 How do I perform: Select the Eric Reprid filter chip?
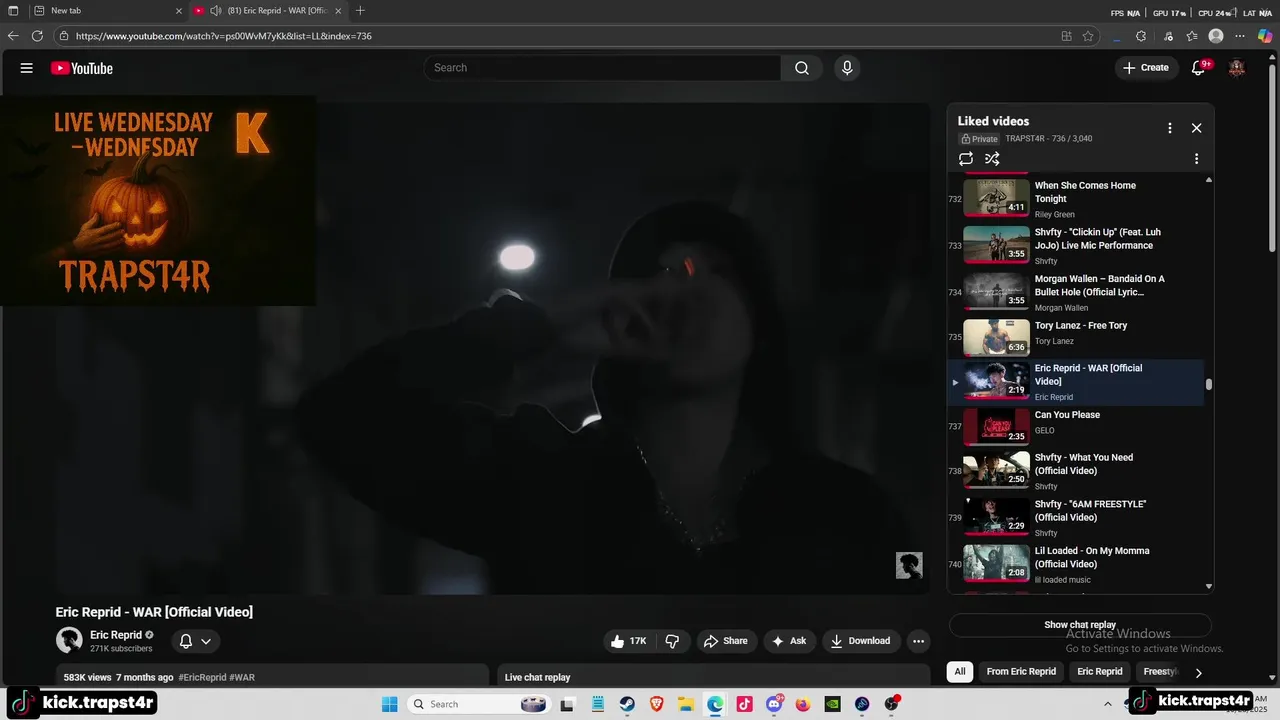point(1100,672)
